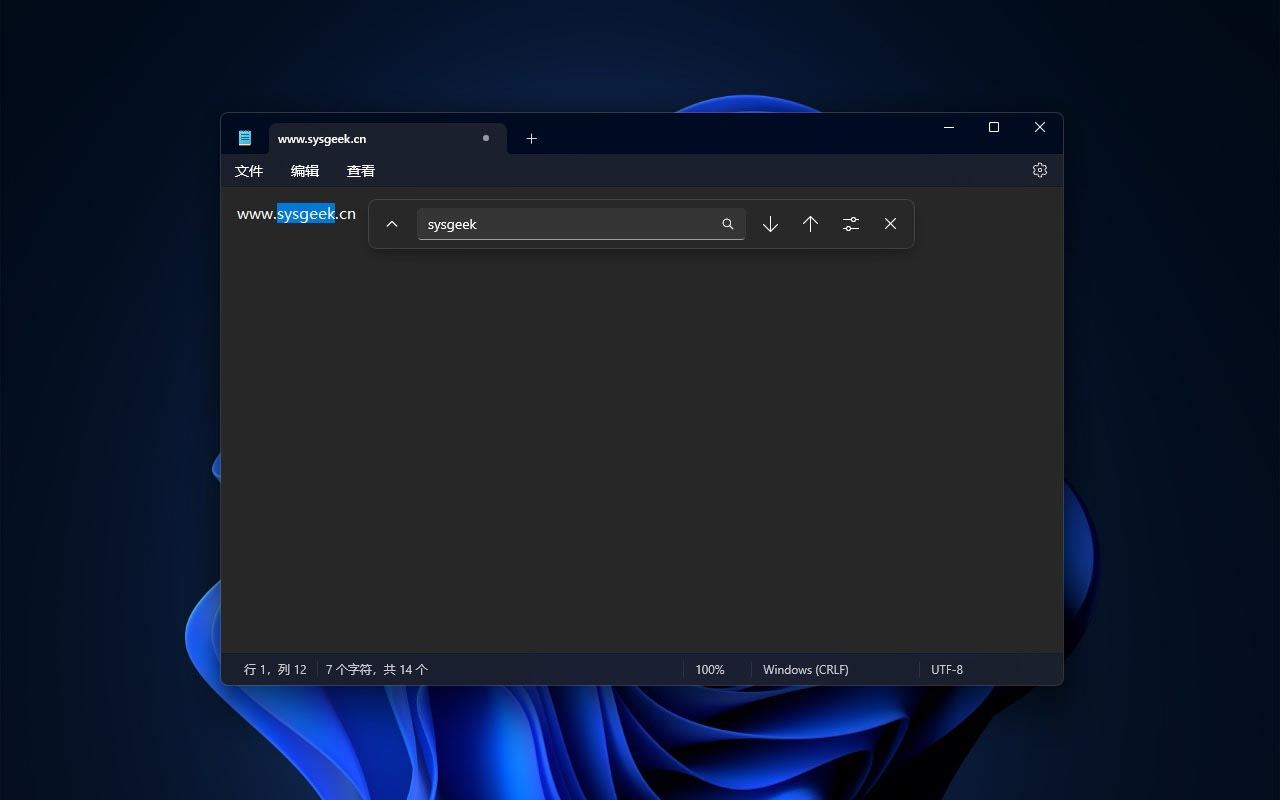
Task: Open the 文件 menu
Action: tap(249, 171)
